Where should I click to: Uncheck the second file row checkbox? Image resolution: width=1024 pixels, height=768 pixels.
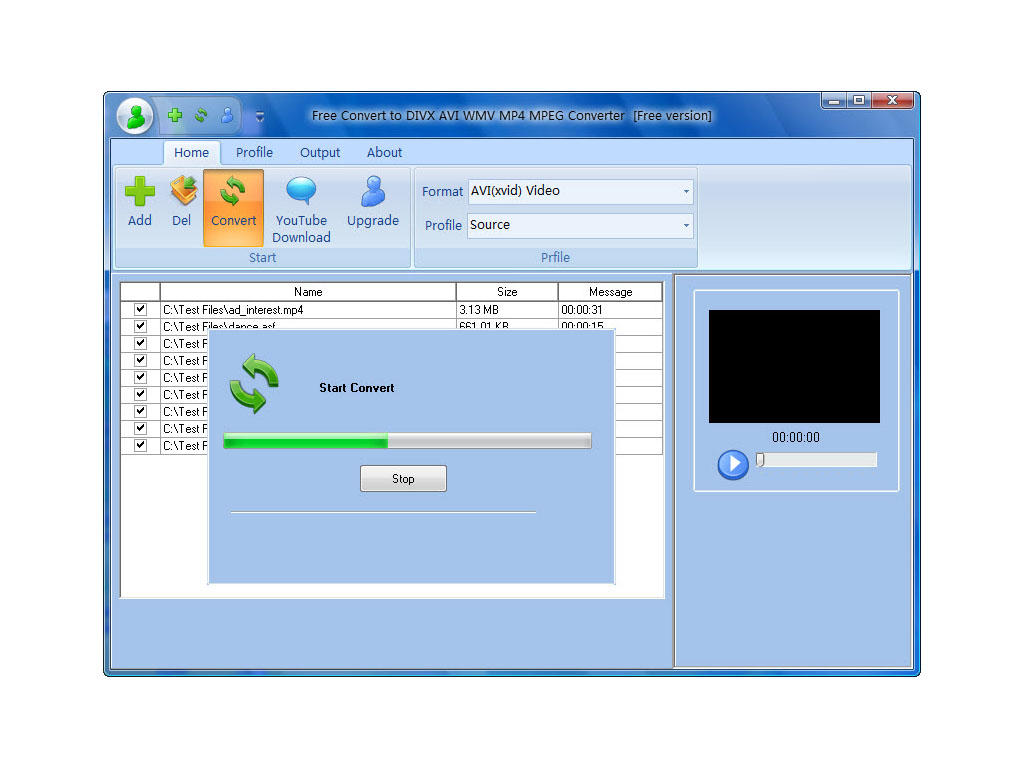click(x=140, y=326)
